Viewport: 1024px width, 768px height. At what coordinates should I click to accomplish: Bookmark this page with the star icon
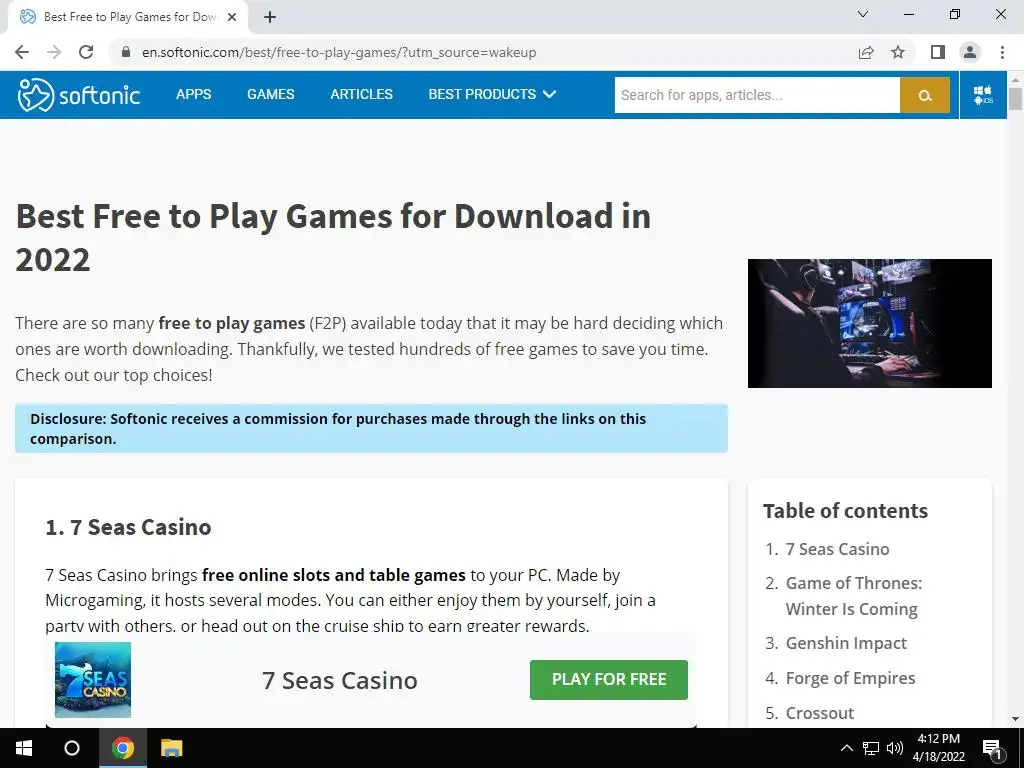click(898, 52)
